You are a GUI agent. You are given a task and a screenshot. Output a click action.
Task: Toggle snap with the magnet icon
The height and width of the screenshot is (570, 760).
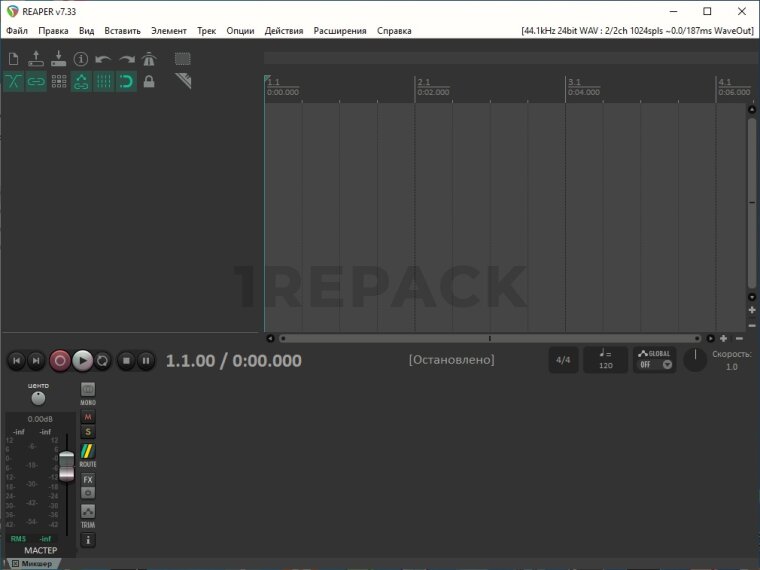126,82
